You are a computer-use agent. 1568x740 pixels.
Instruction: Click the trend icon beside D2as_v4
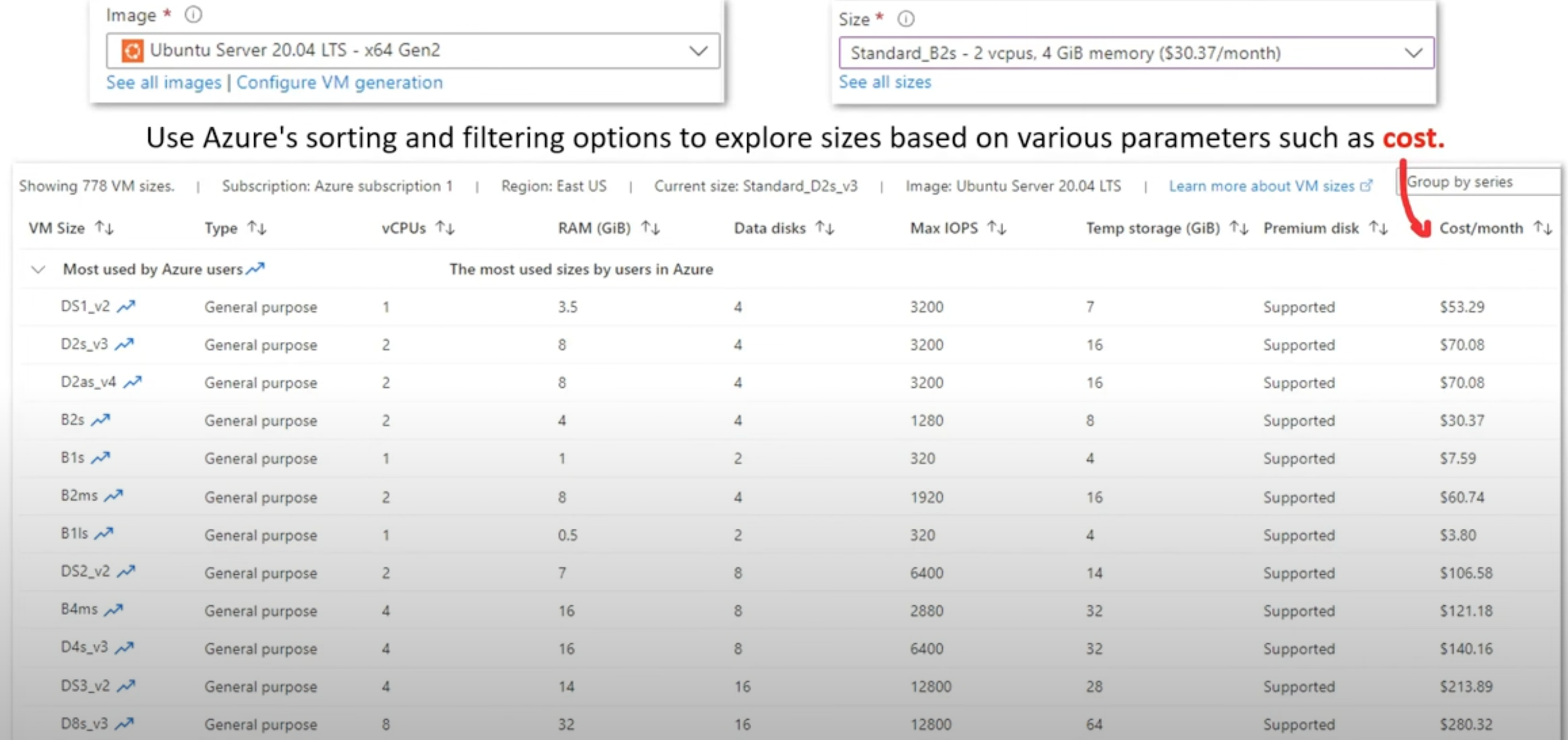tap(133, 382)
